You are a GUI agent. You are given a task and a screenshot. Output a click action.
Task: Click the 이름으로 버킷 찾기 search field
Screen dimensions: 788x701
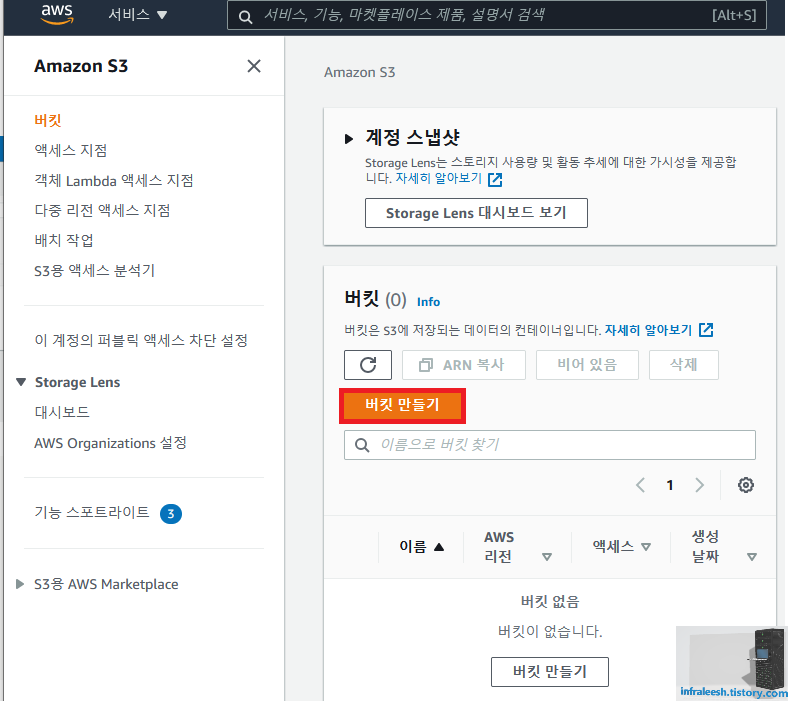(550, 445)
